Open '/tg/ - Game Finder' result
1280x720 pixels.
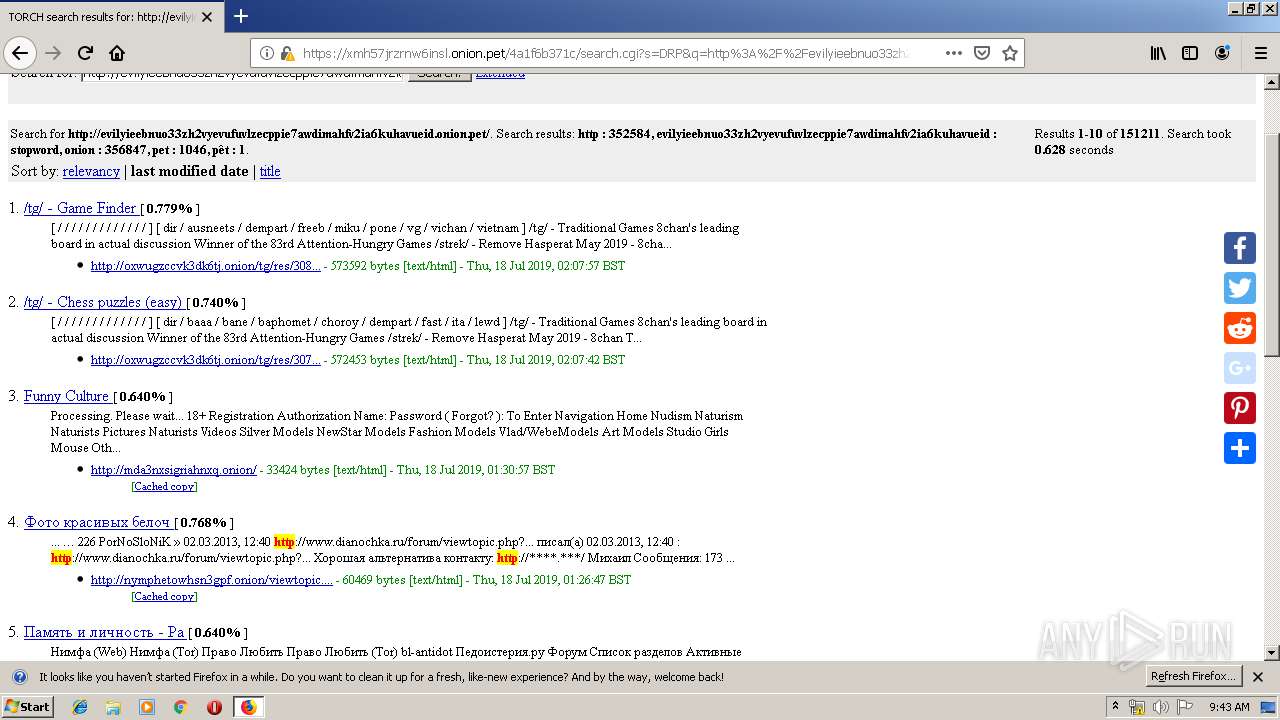pos(80,208)
